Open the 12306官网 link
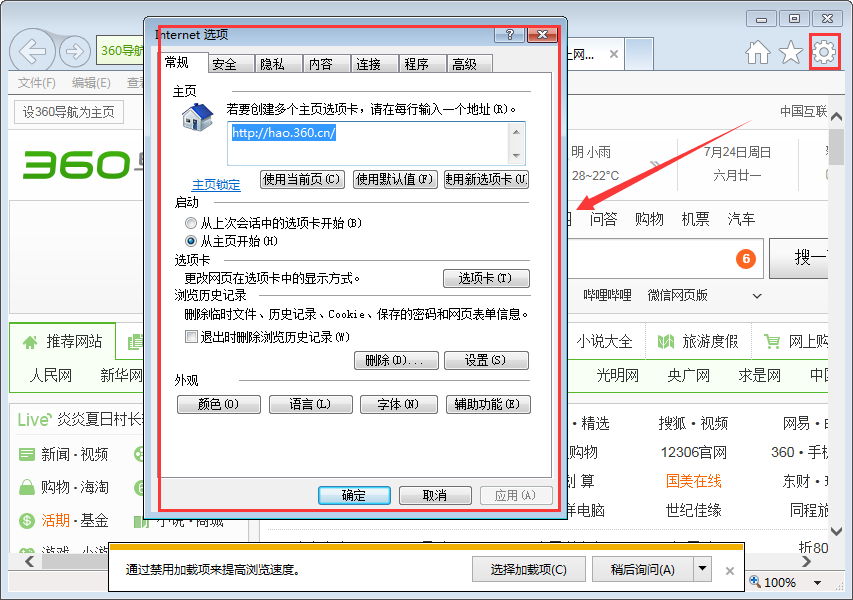Image resolution: width=853 pixels, height=600 pixels. point(694,453)
